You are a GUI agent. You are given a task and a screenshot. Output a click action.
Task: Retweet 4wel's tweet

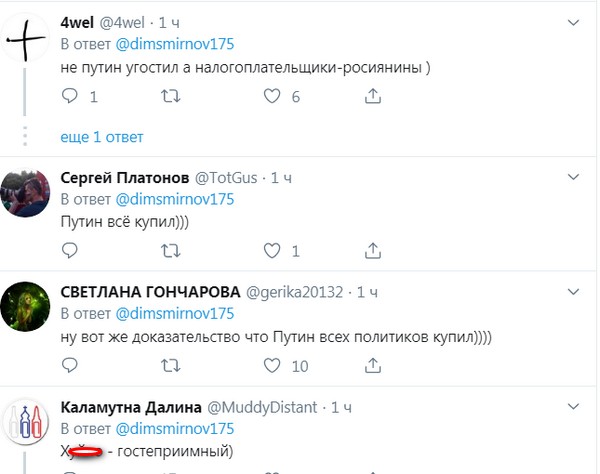(x=171, y=97)
